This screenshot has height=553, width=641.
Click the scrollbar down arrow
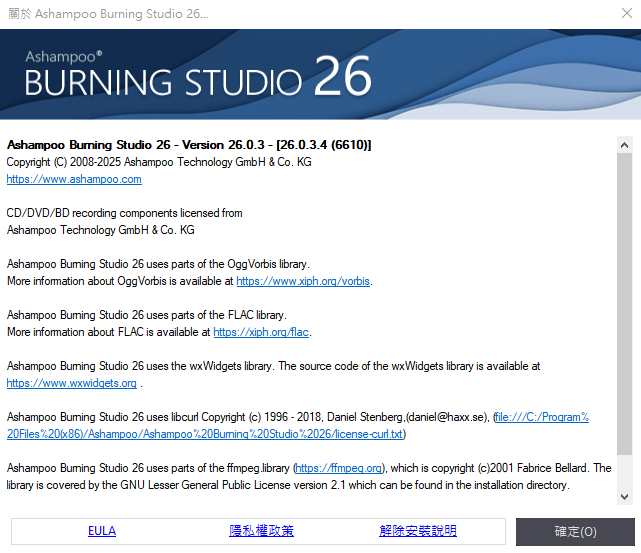coord(624,497)
